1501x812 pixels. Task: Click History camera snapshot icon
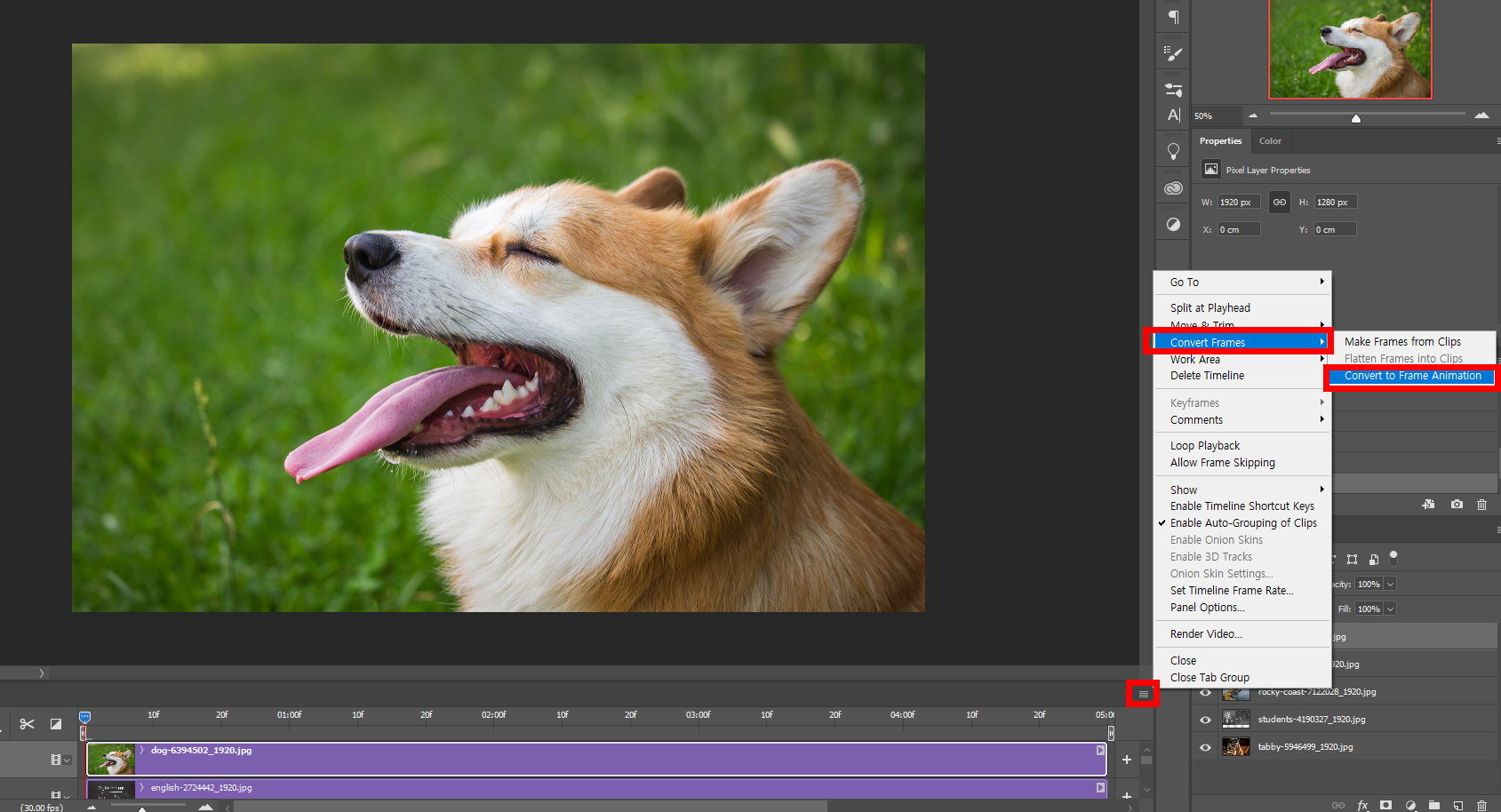pyautogui.click(x=1457, y=504)
